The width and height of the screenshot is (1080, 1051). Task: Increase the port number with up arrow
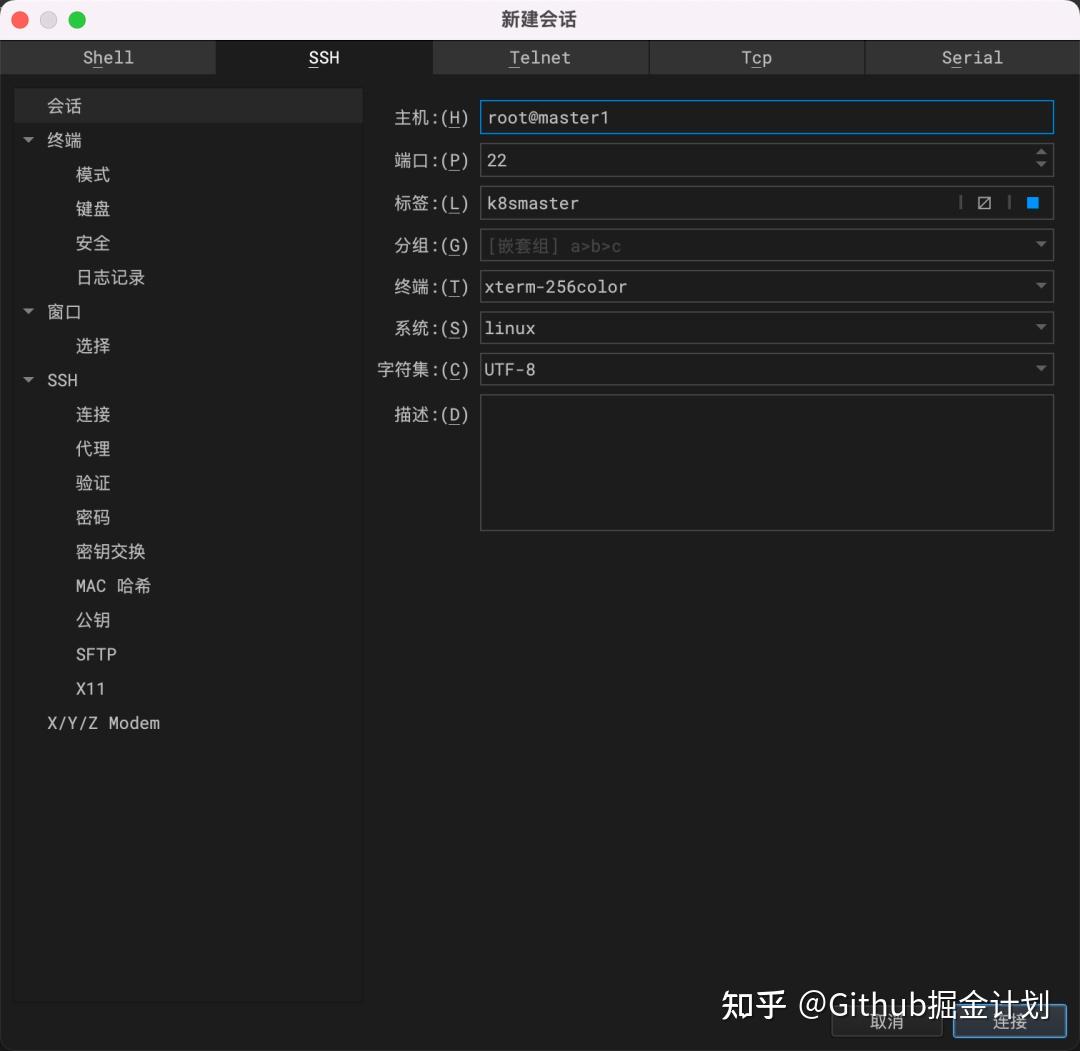[x=1041, y=152]
